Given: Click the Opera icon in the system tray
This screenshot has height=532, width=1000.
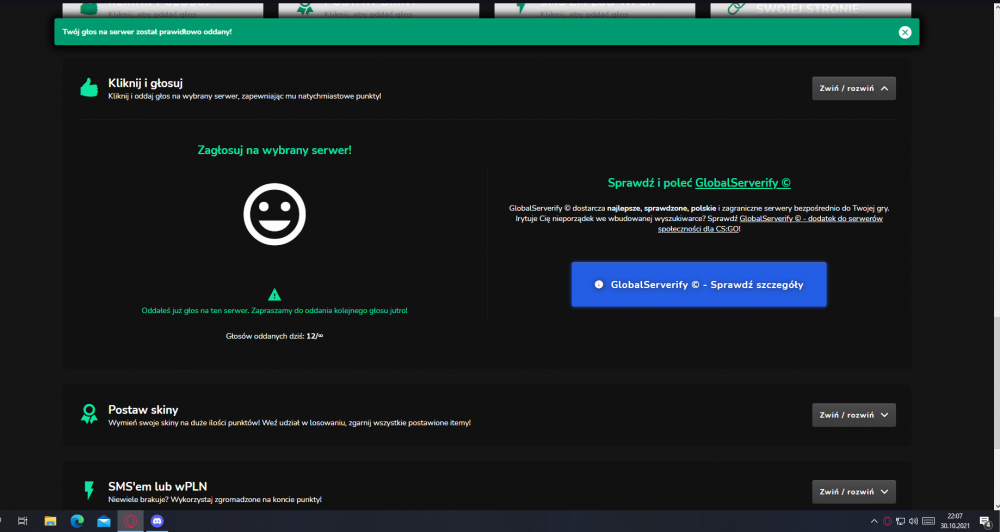Looking at the screenshot, I should [887, 521].
